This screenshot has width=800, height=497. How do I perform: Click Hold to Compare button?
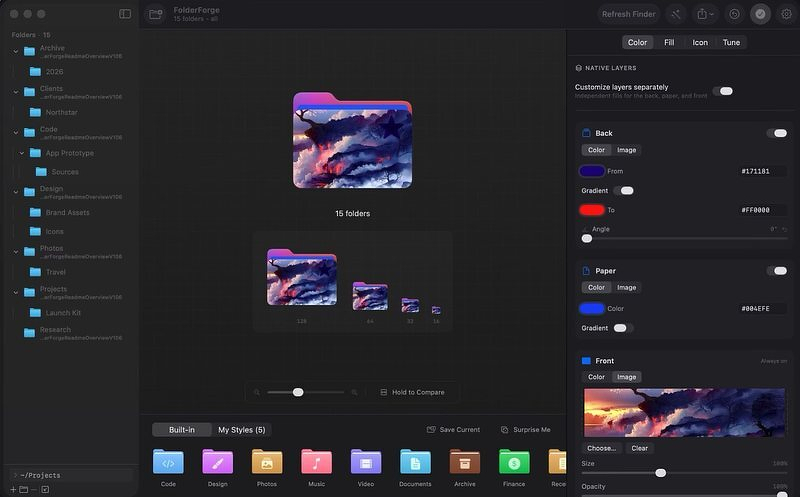(x=412, y=392)
